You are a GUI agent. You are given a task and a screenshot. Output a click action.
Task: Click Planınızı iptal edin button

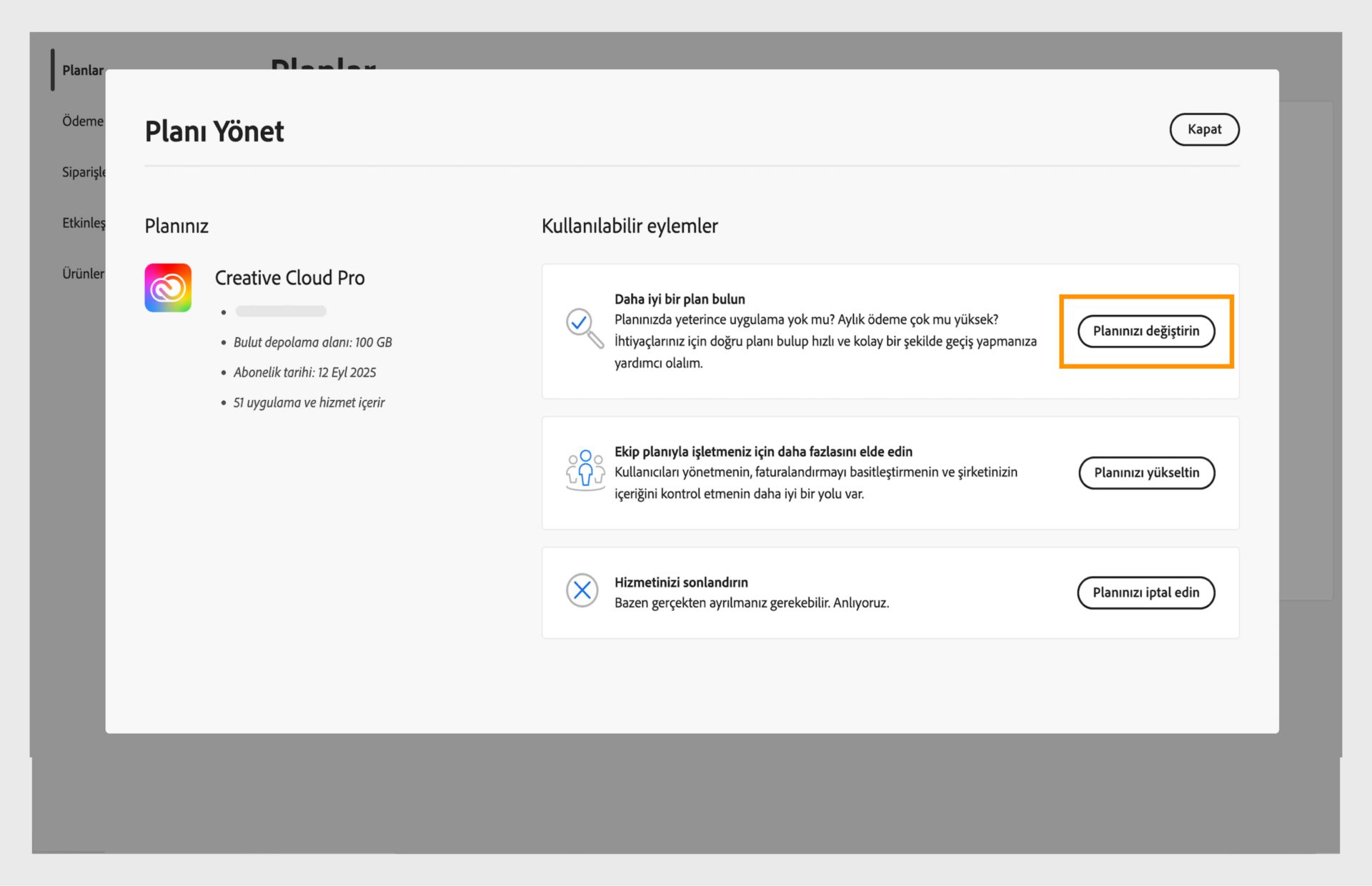tap(1145, 592)
